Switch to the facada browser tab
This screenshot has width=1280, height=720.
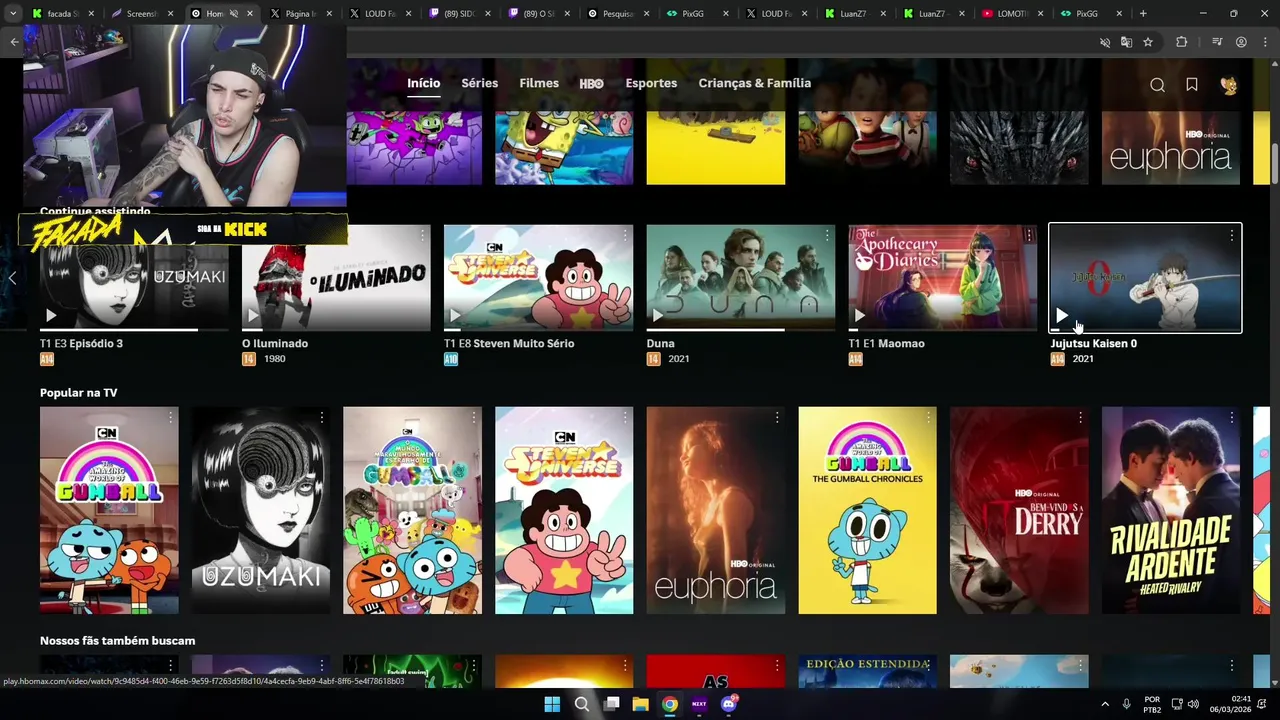(x=62, y=14)
